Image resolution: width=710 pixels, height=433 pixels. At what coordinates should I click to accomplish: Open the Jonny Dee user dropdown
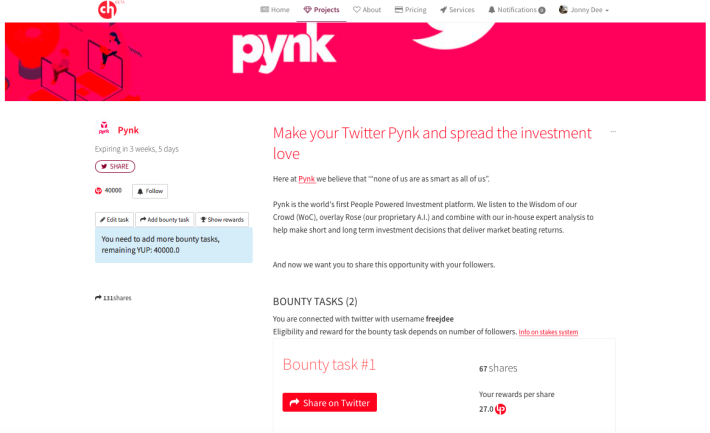point(584,10)
